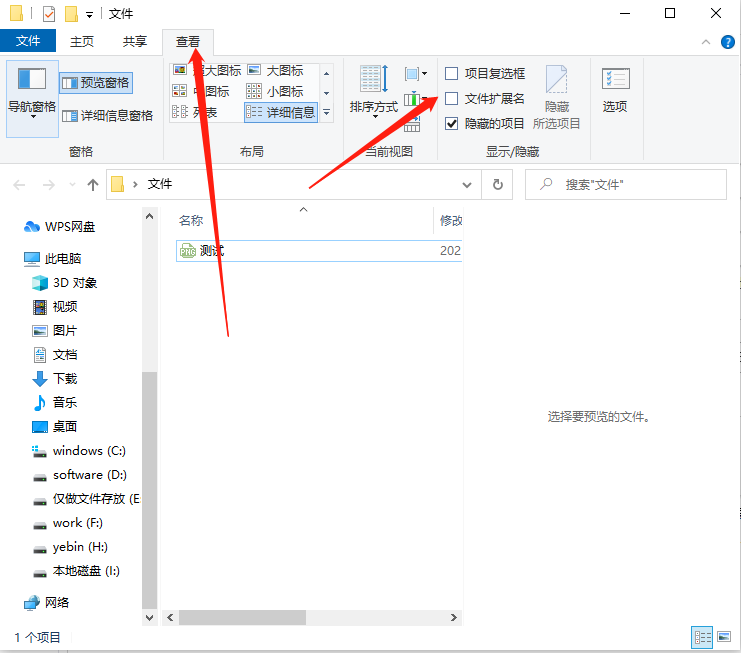This screenshot has height=653, width=741.
Task: Expand address bar history dropdown
Action: coord(467,185)
